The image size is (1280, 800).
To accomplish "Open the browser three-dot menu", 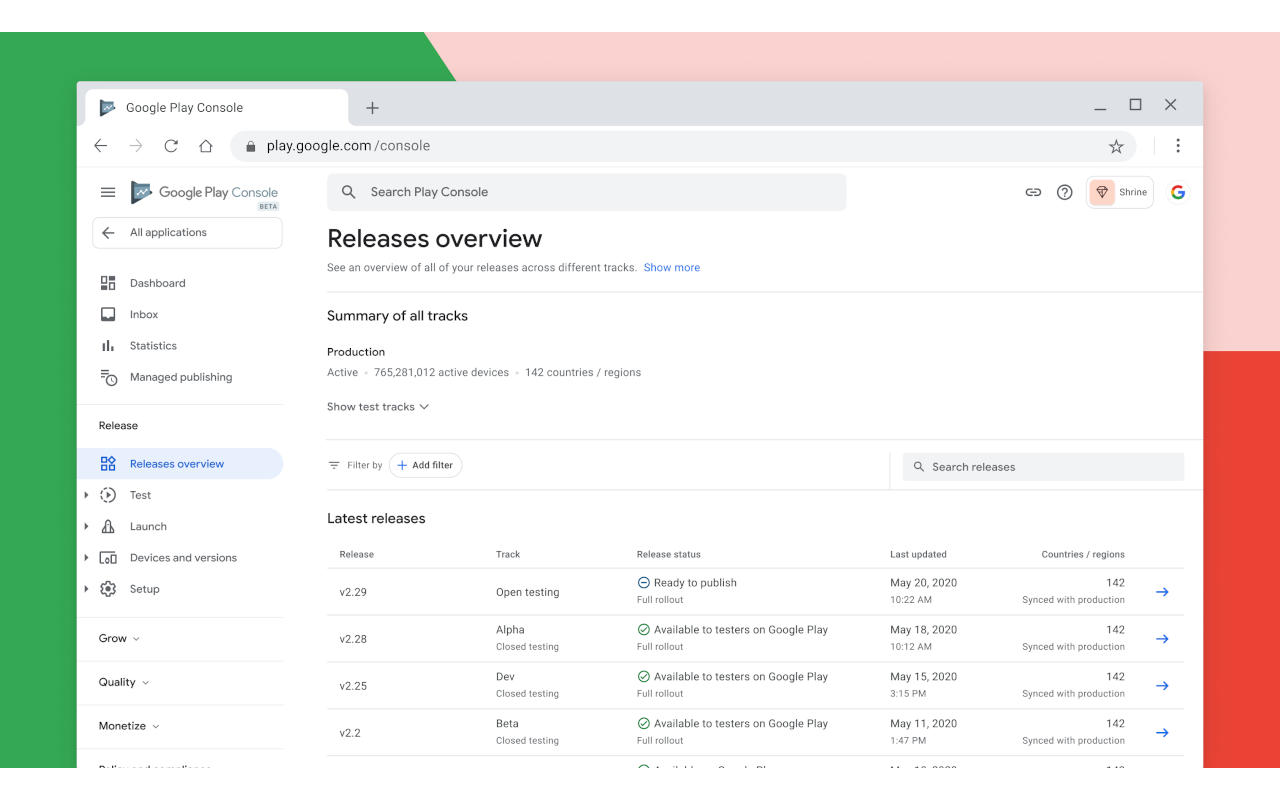I will point(1178,146).
